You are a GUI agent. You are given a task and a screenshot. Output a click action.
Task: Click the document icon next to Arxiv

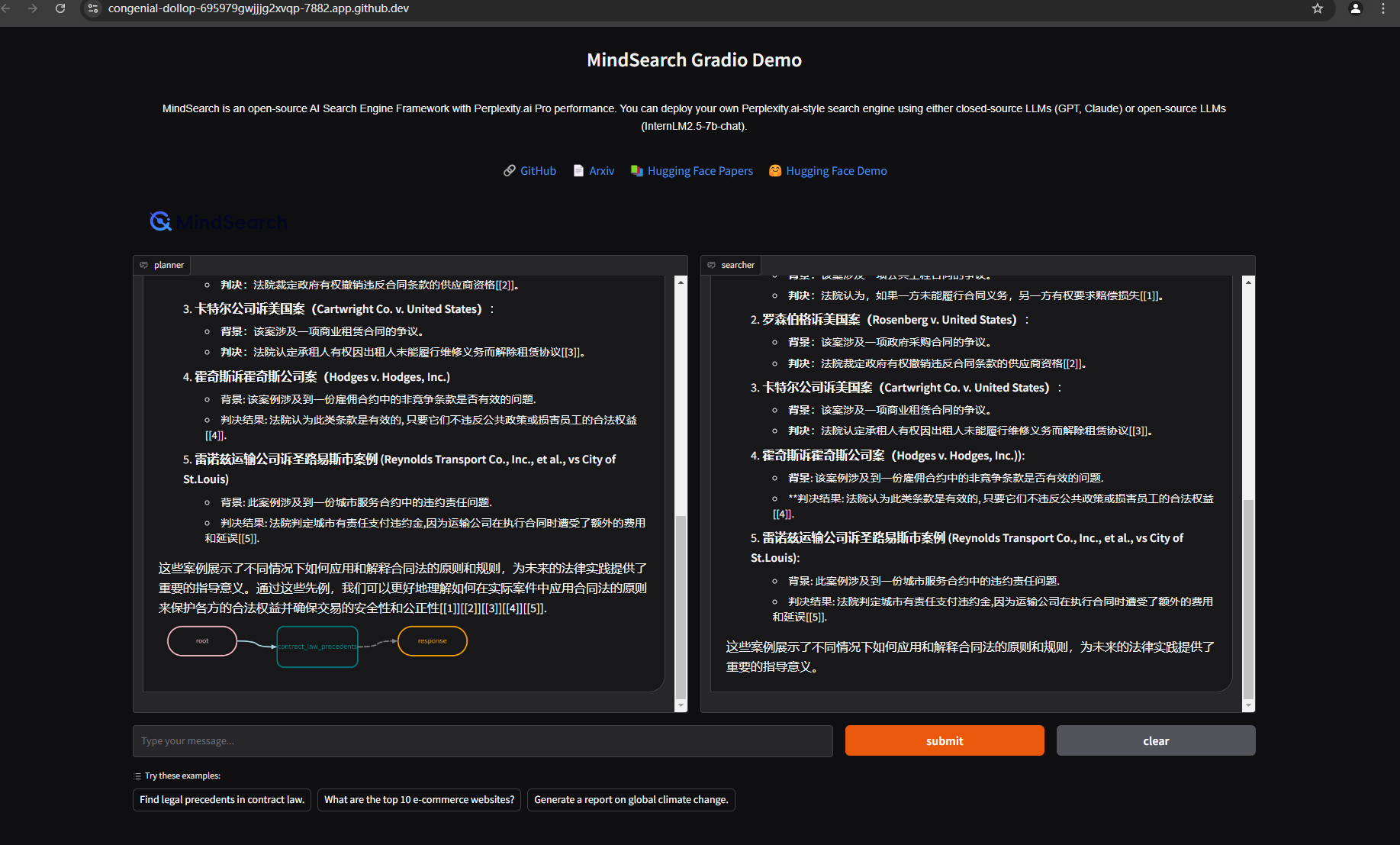(x=578, y=170)
